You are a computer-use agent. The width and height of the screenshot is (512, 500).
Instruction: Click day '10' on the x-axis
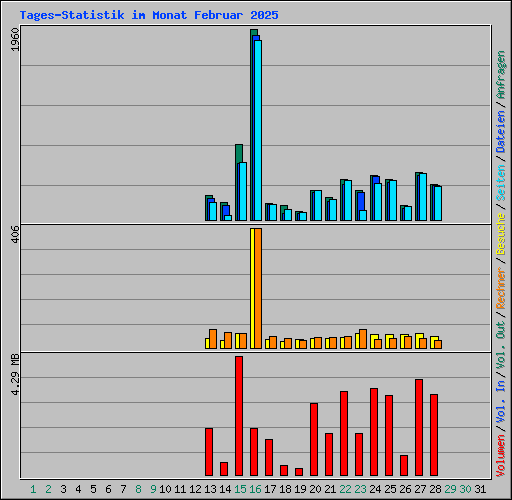point(165,489)
